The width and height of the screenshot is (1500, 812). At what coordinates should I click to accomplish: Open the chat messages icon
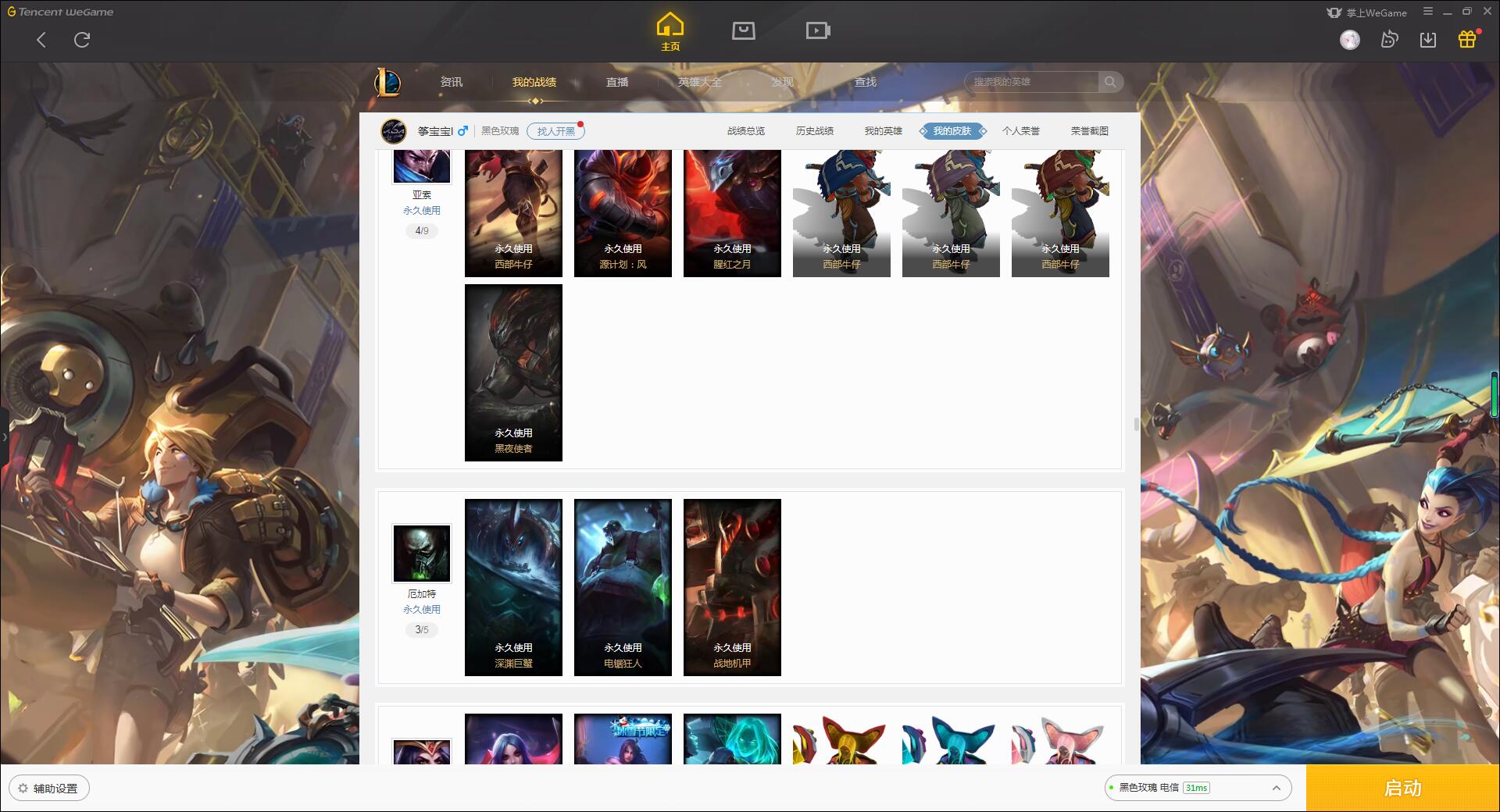pos(1389,40)
